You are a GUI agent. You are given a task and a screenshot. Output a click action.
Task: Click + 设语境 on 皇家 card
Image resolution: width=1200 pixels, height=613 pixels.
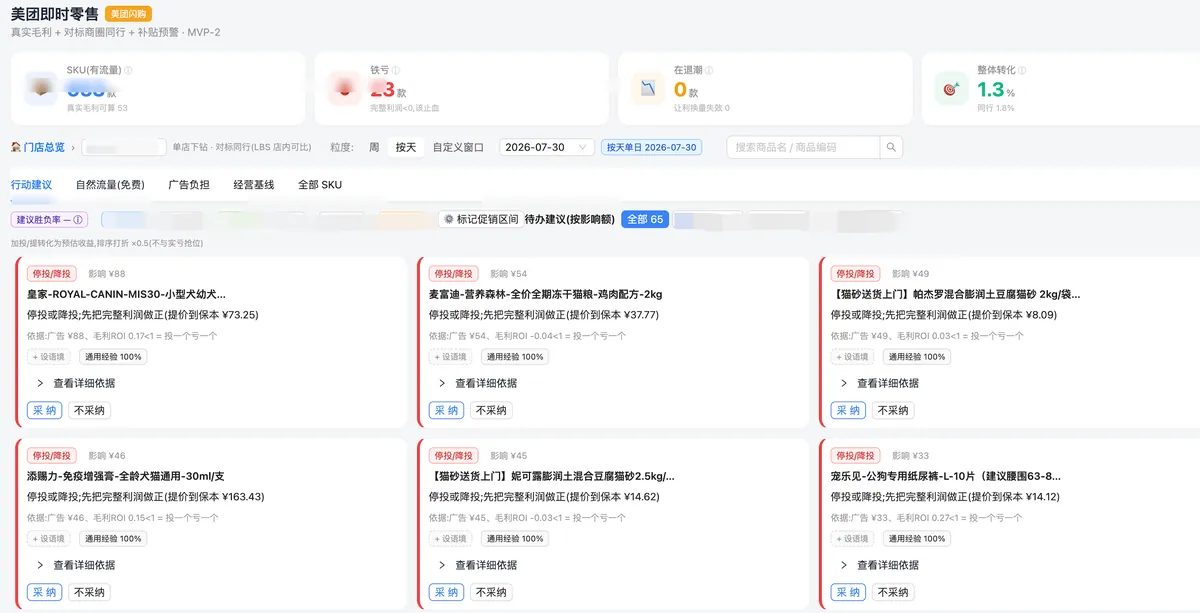[x=50, y=357]
